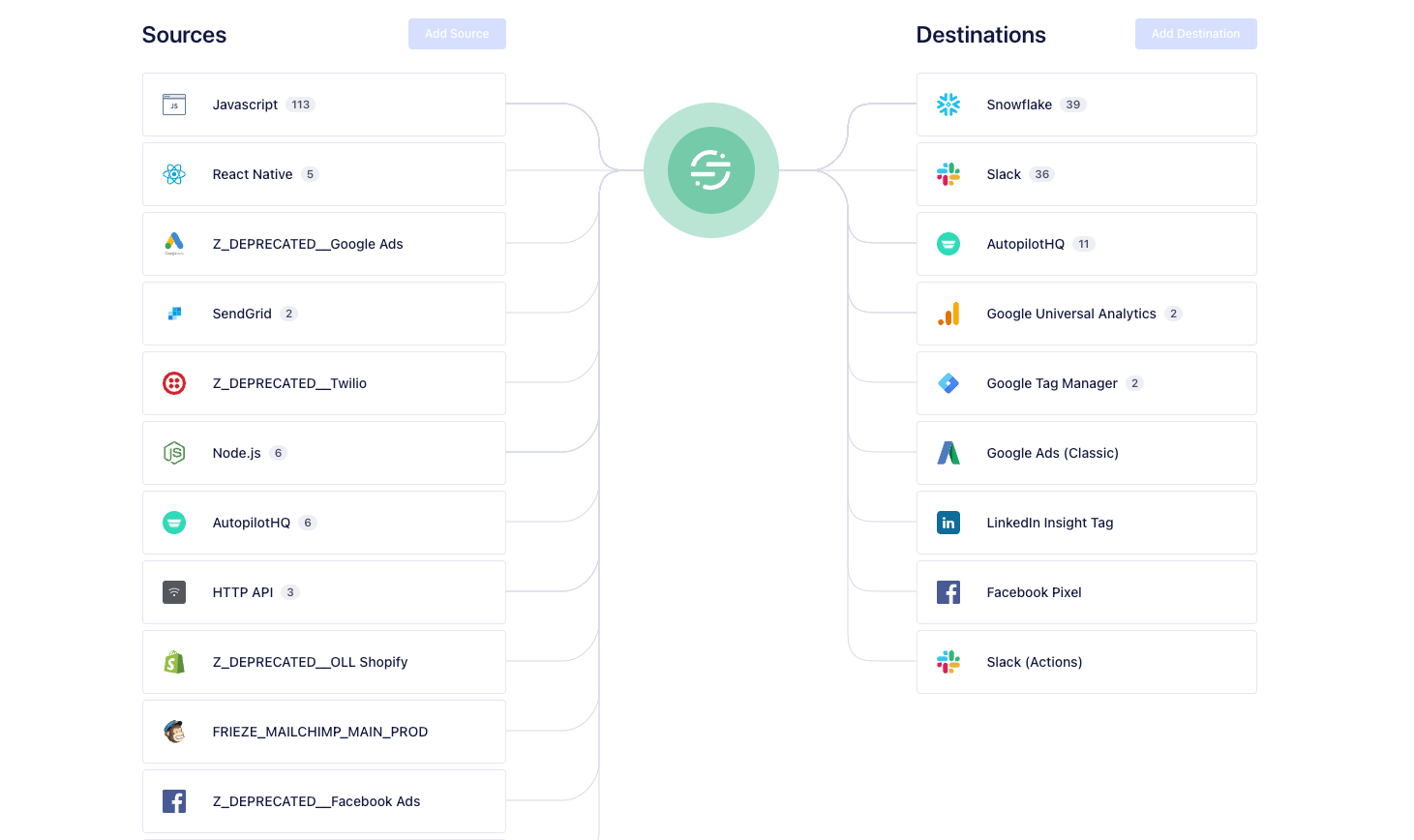This screenshot has width=1414, height=840.
Task: Open the Snowflake destination
Action: pos(1087,105)
